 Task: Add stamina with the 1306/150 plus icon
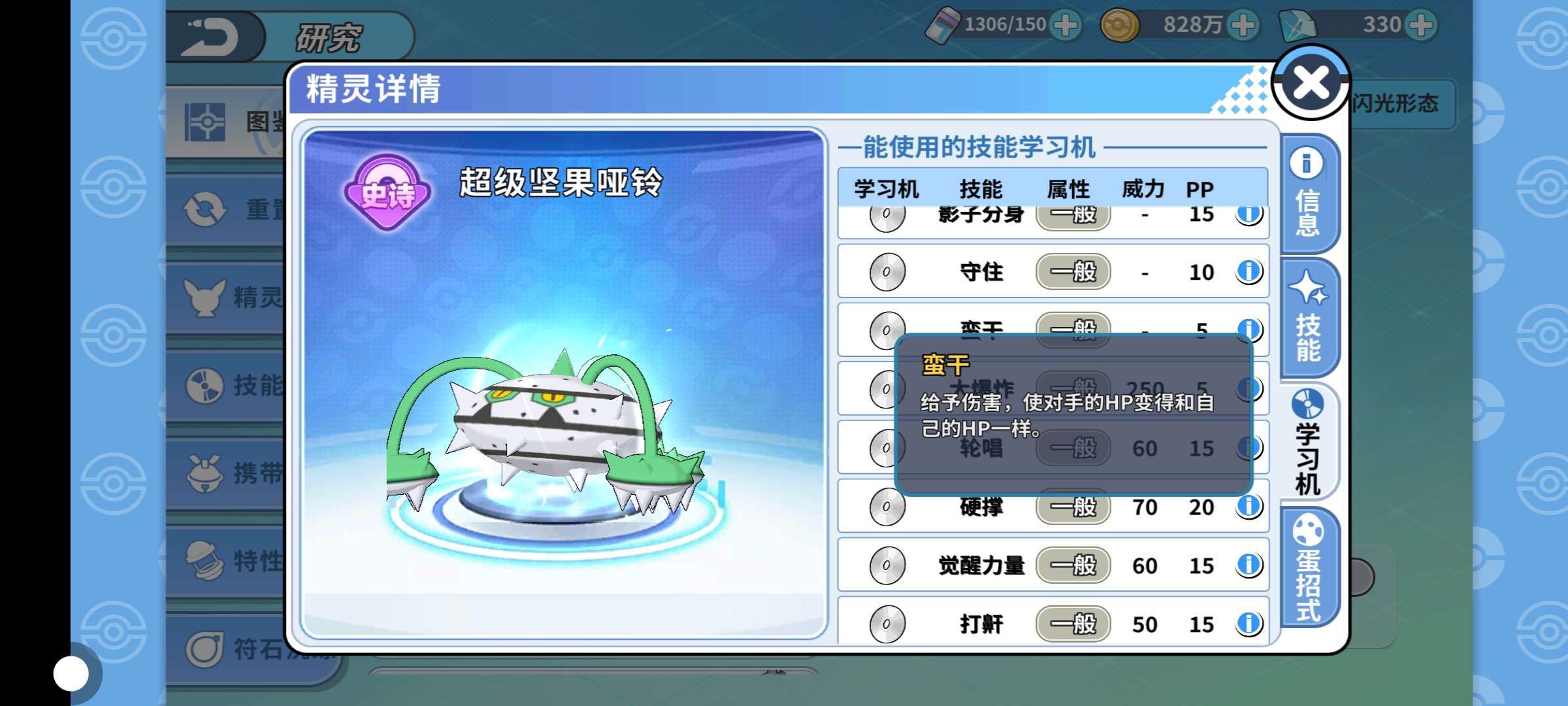(1066, 25)
